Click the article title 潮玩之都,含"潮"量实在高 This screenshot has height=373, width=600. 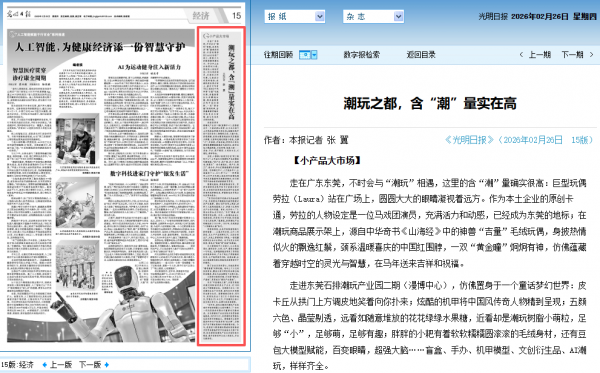tap(430, 103)
